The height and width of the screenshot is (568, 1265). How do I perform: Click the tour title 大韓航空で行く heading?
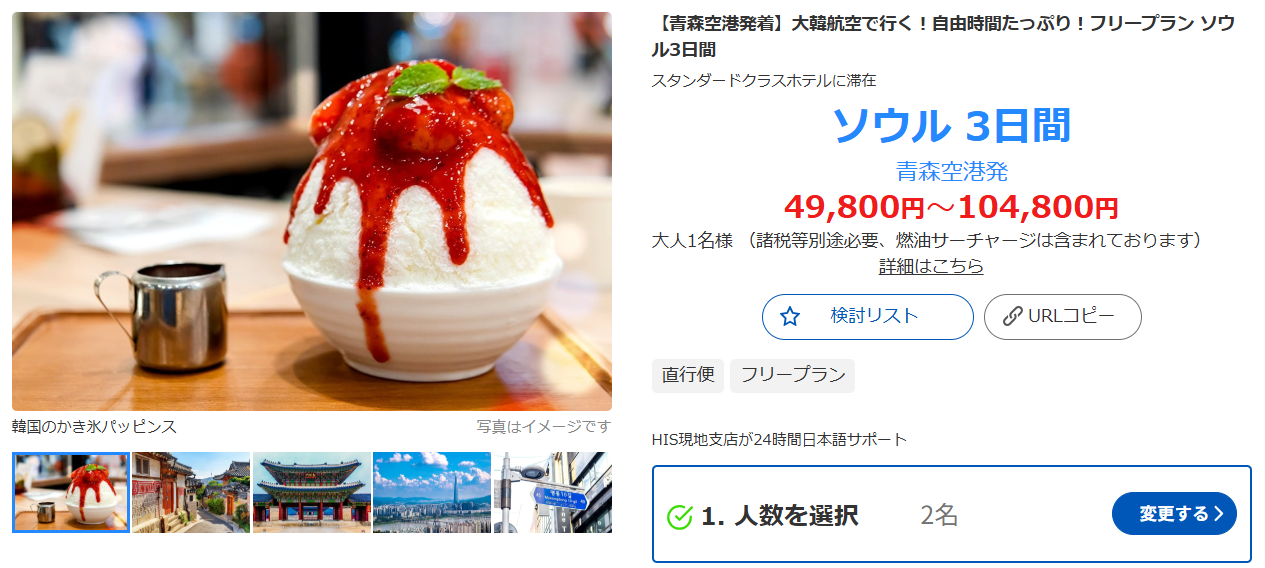point(943,37)
